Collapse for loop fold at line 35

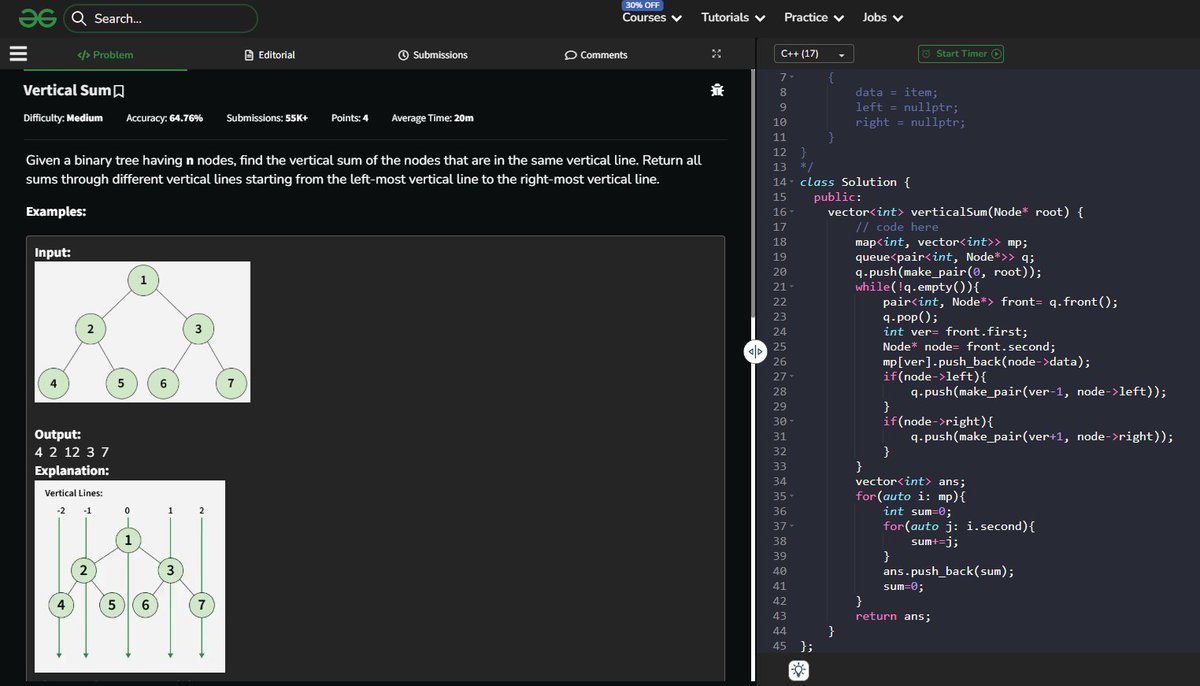pos(791,496)
